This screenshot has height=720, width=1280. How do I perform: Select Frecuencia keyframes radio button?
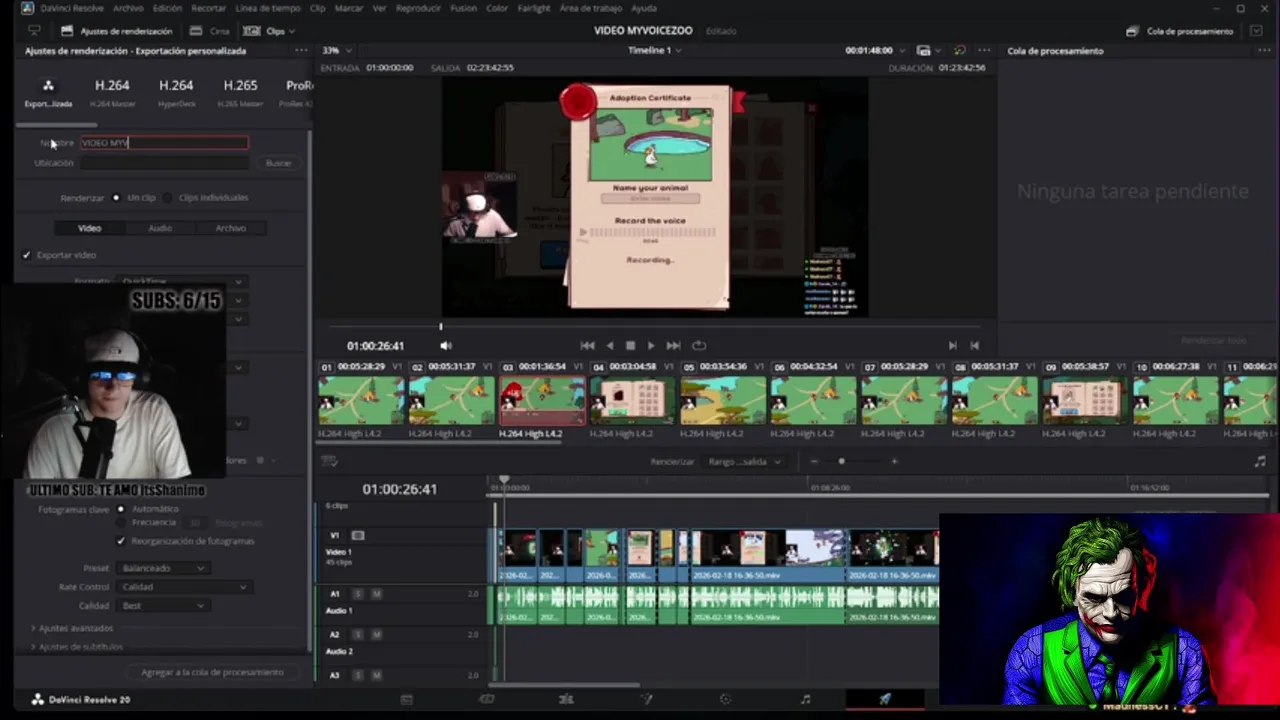point(121,523)
